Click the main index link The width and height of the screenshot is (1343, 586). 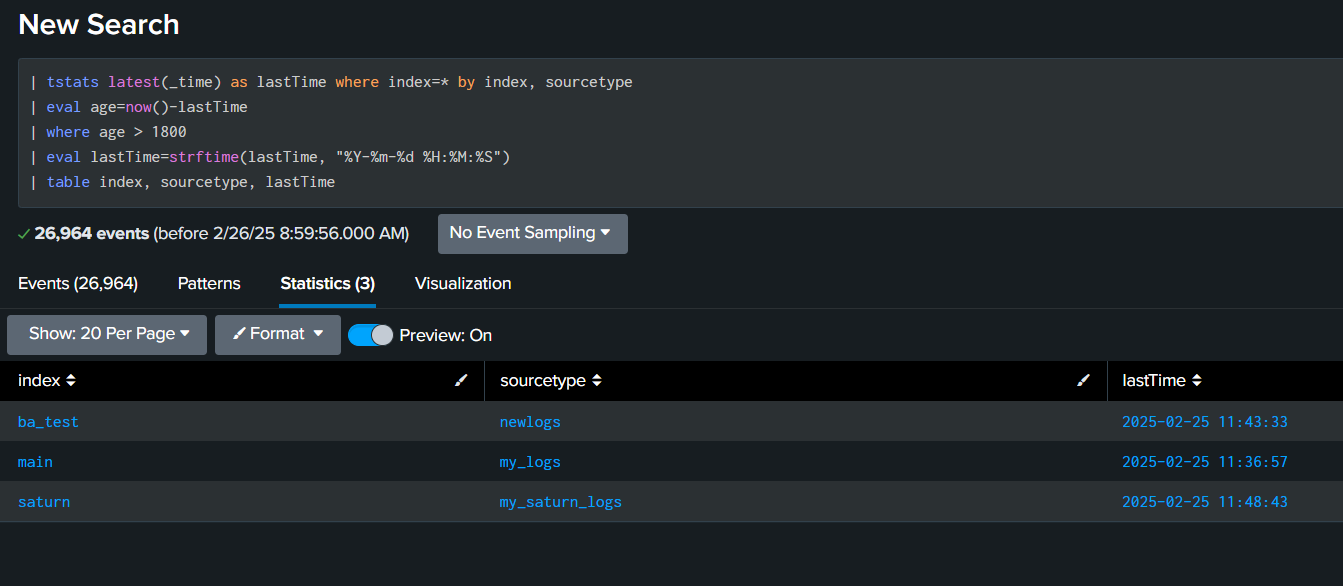tap(35, 462)
